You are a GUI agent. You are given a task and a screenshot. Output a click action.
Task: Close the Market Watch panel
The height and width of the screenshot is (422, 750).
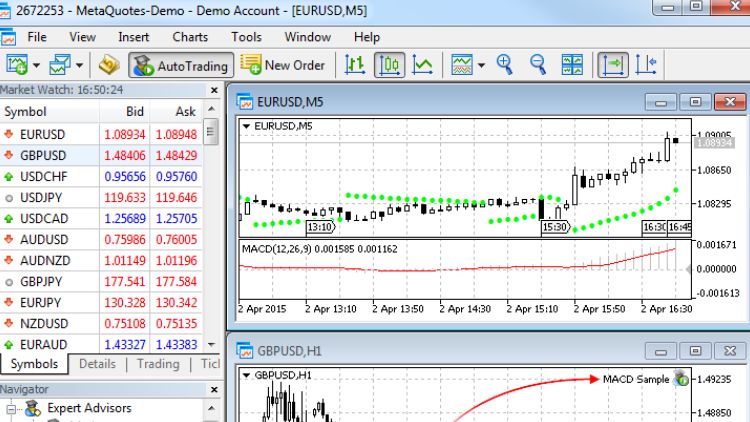point(214,90)
